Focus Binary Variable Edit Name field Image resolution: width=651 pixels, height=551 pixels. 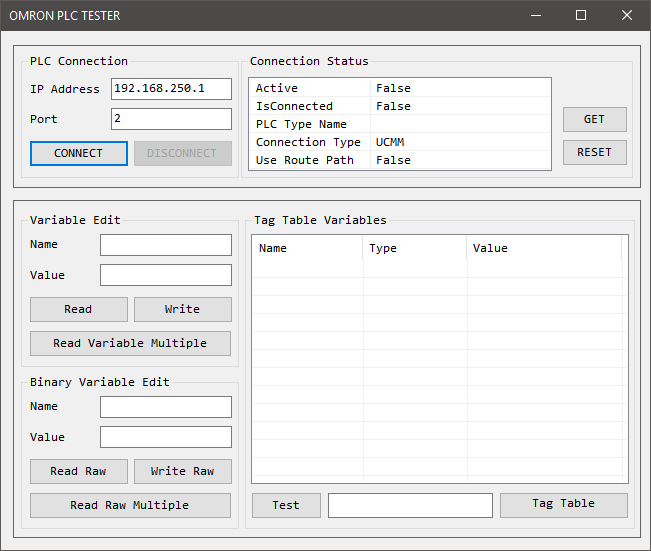[x=166, y=407]
